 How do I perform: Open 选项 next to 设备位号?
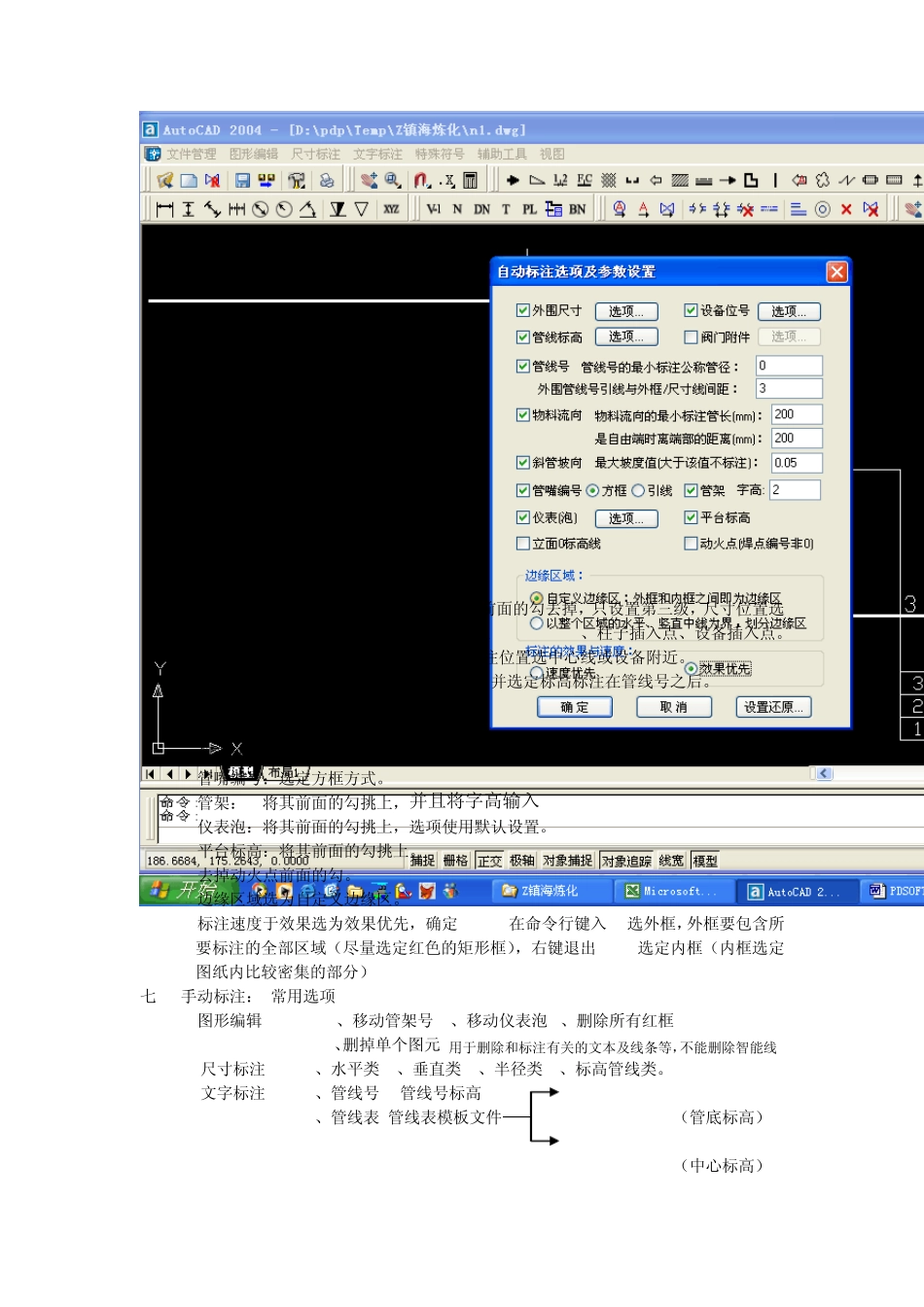click(x=789, y=311)
